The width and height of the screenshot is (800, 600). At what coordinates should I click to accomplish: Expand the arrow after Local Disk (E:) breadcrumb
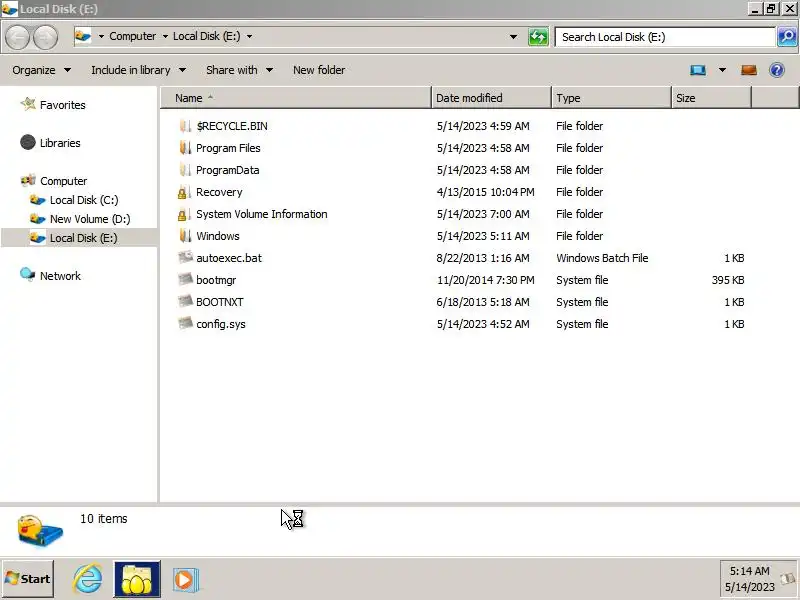click(249, 36)
